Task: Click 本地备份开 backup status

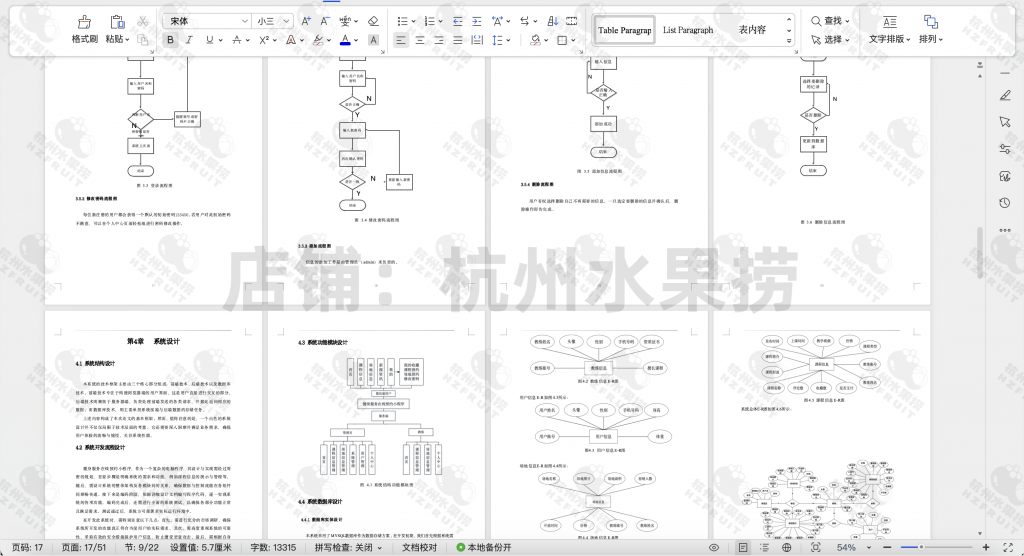Action: coord(484,548)
